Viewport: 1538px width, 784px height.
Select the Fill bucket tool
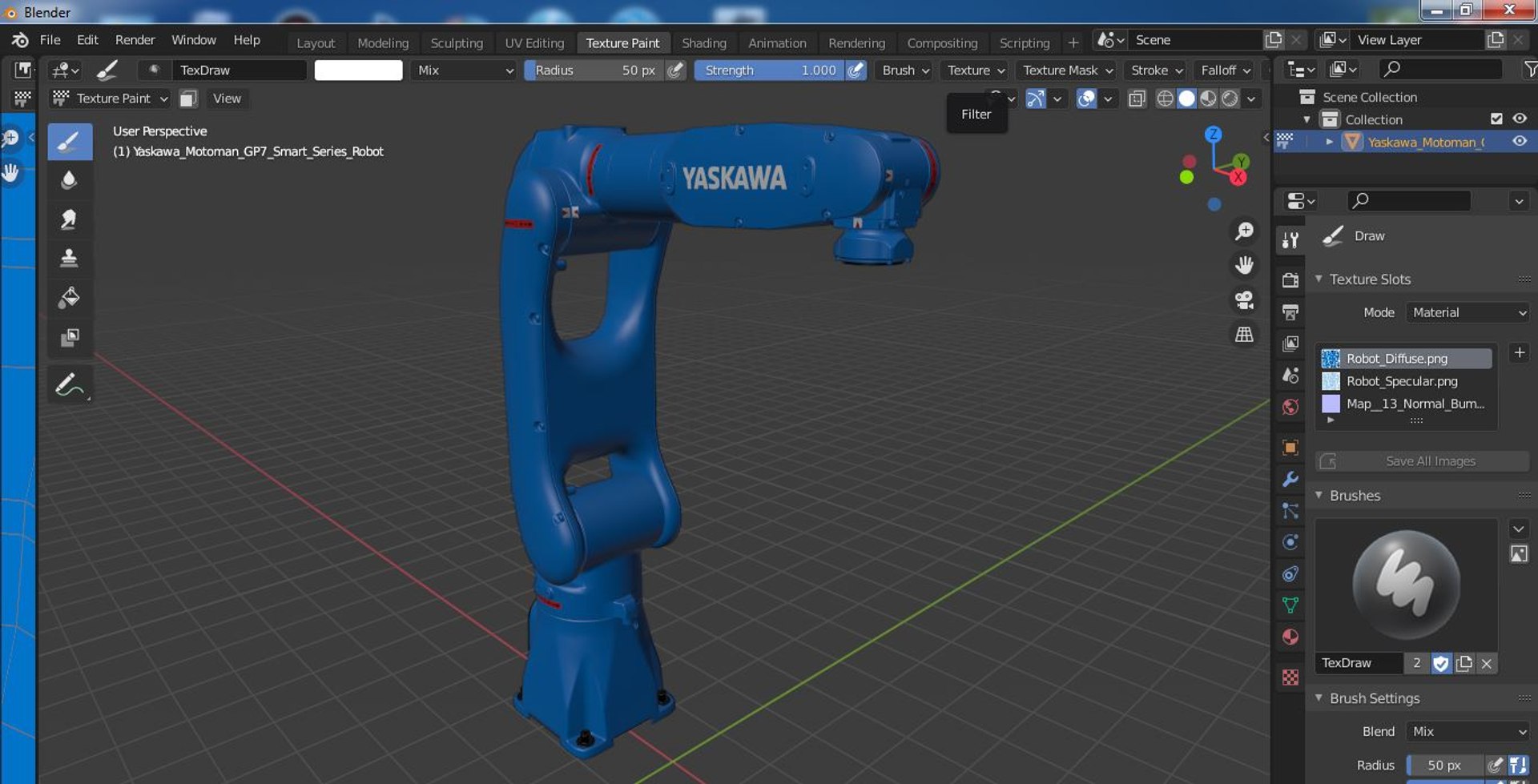pyautogui.click(x=70, y=297)
